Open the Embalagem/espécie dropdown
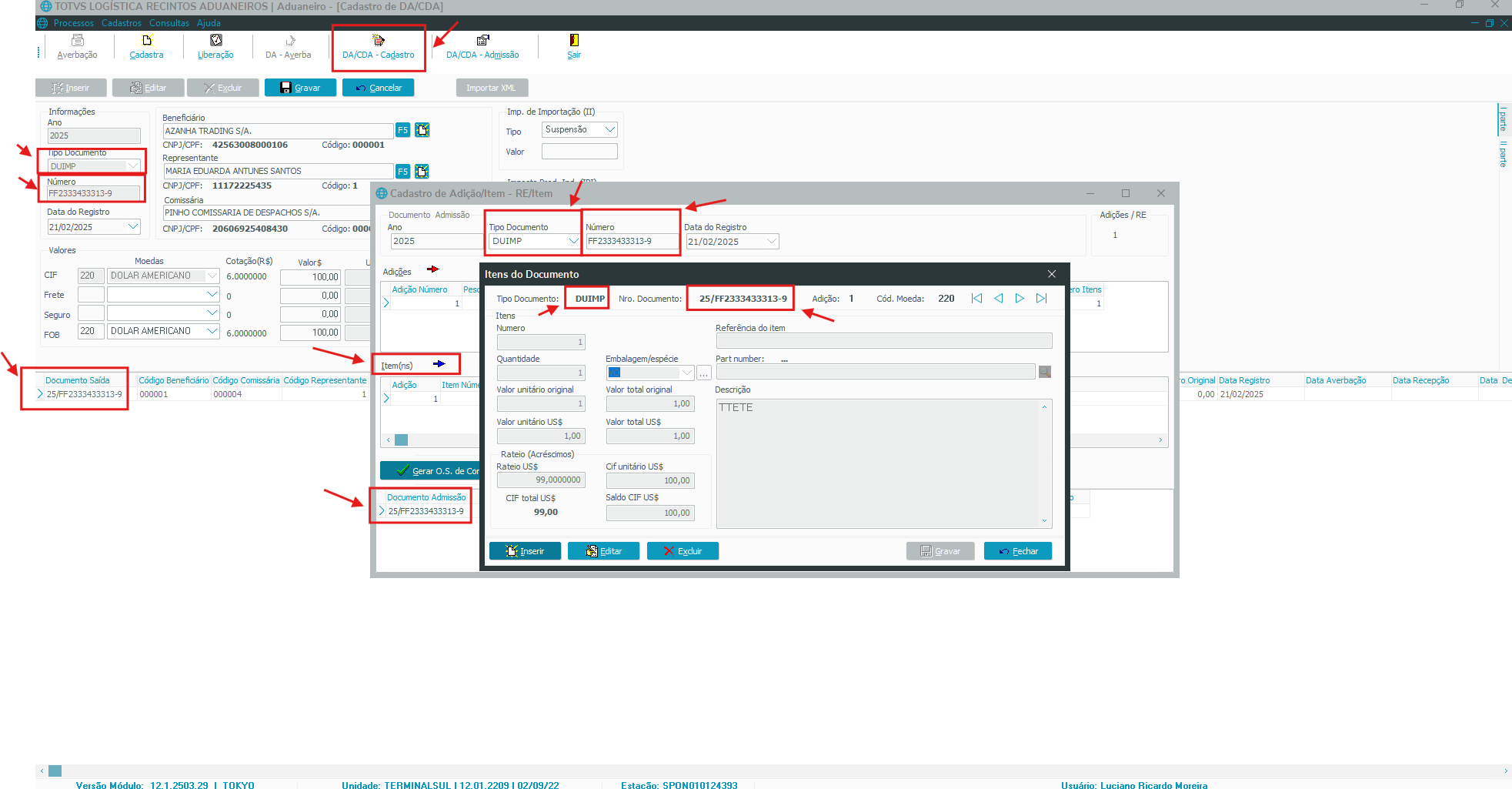 [x=687, y=373]
